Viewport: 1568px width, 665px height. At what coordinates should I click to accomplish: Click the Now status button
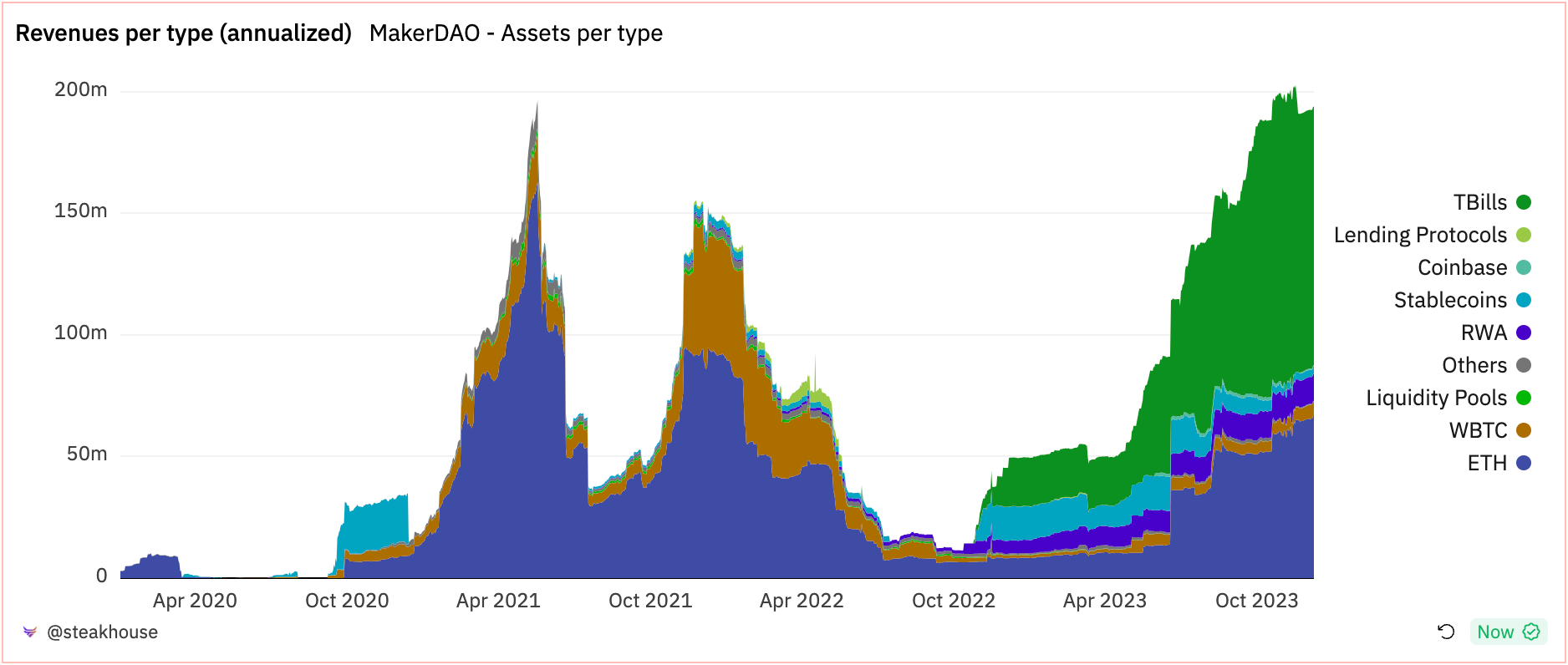point(1509,632)
